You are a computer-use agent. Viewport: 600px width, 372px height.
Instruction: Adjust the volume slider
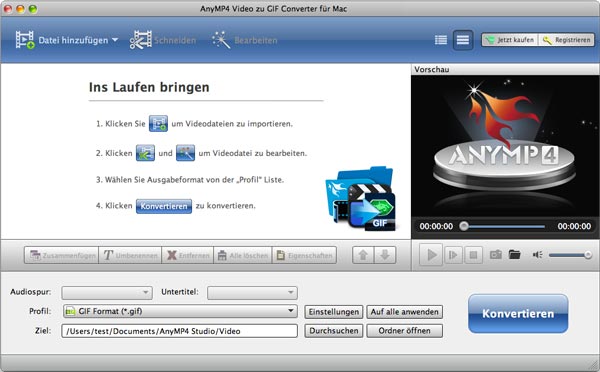570,255
